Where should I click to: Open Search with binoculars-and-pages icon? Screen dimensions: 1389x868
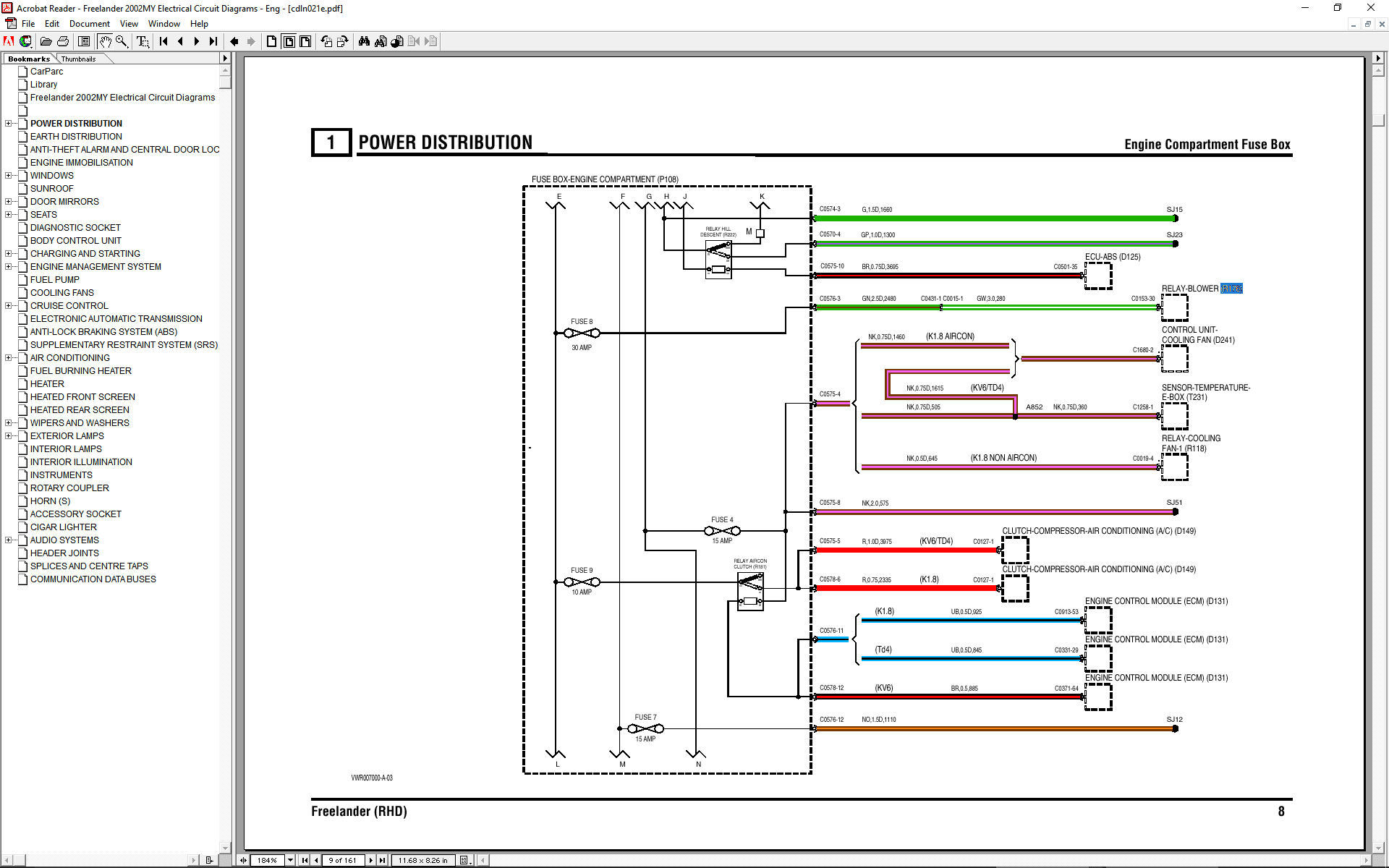click(381, 41)
